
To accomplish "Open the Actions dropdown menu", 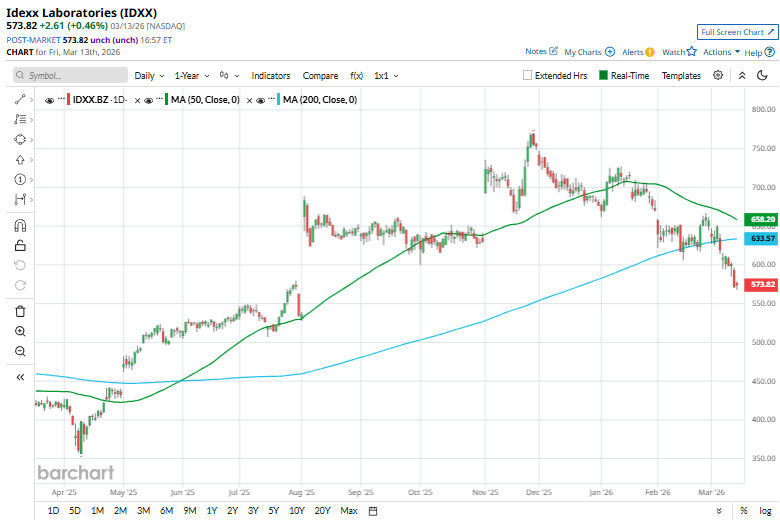I will [x=720, y=51].
